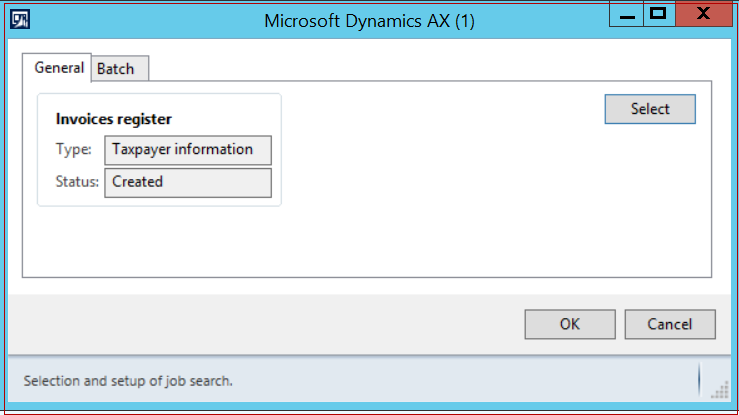This screenshot has width=739, height=415.
Task: Click the title text Microsoft Dynamics AX (1)
Action: click(369, 21)
